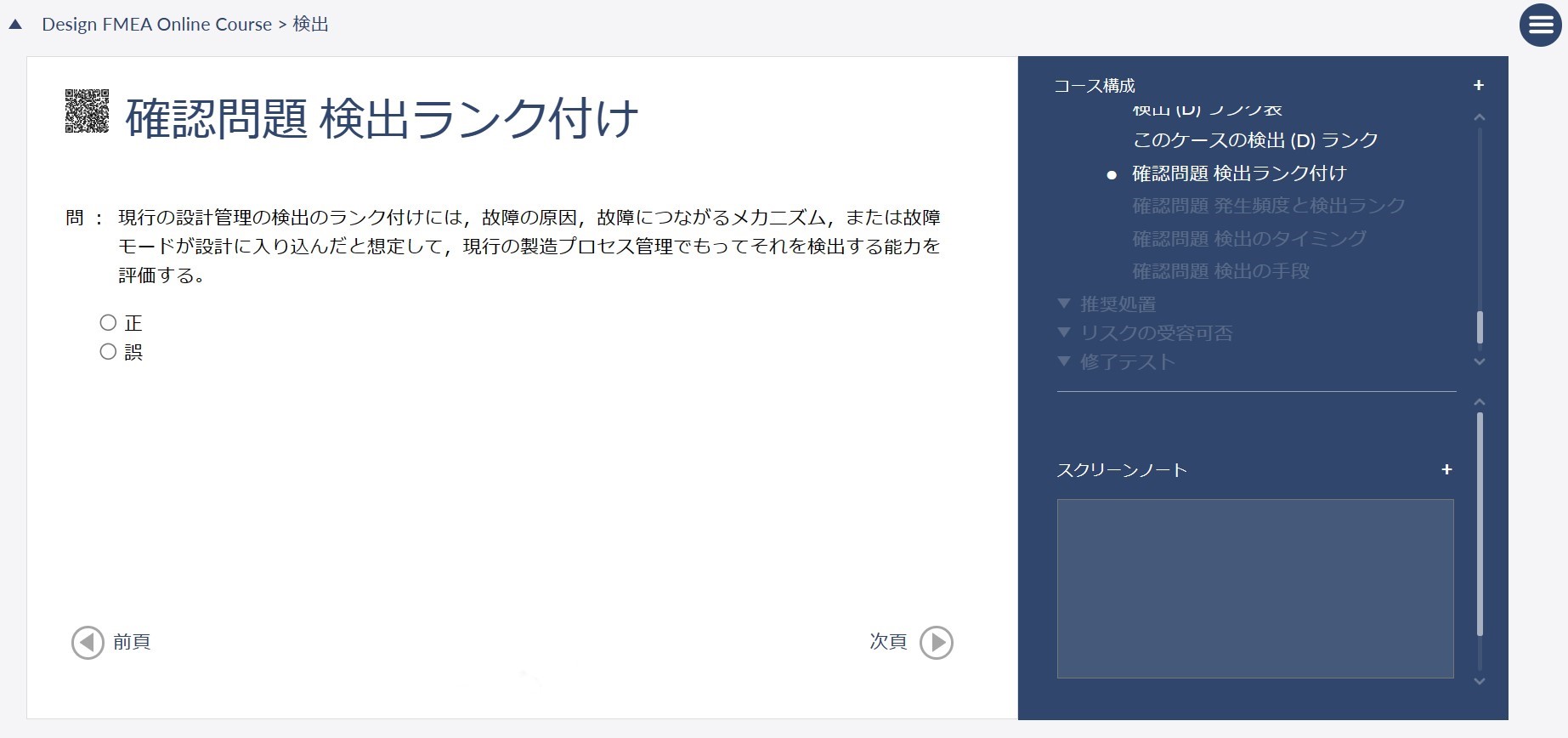
Task: Select the 誤 radio option
Action: click(108, 351)
